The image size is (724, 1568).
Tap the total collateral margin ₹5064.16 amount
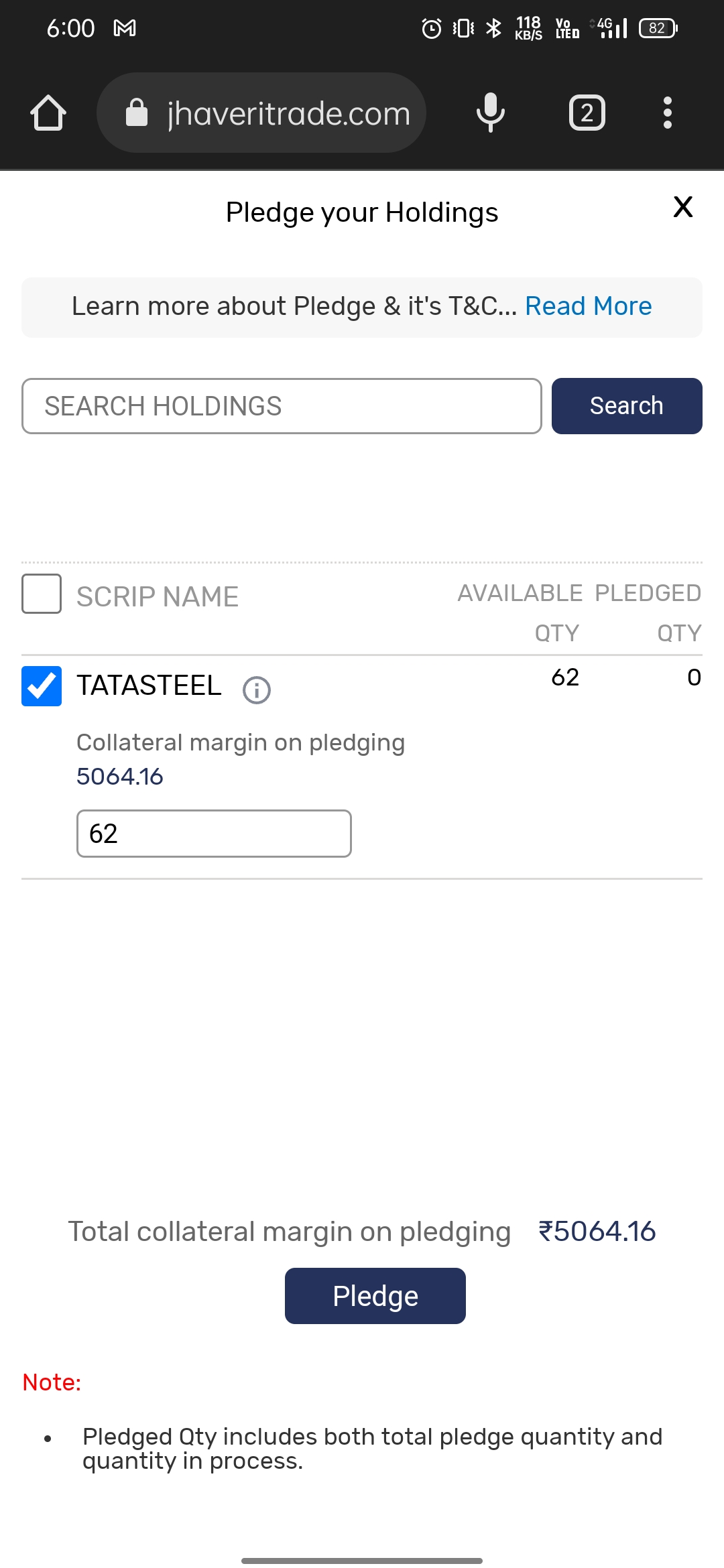597,1232
